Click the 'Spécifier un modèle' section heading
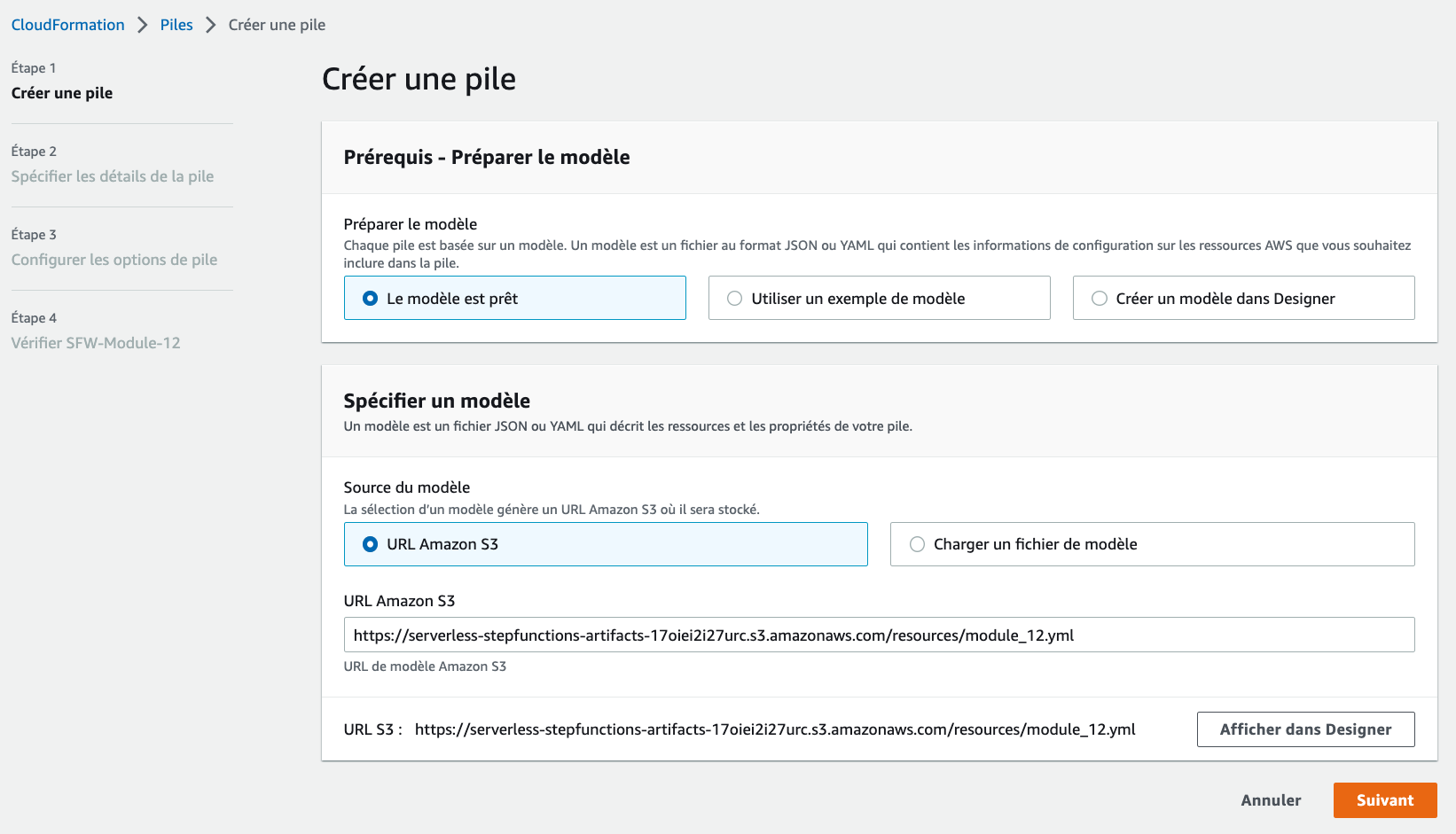This screenshot has width=1456, height=834. point(437,401)
